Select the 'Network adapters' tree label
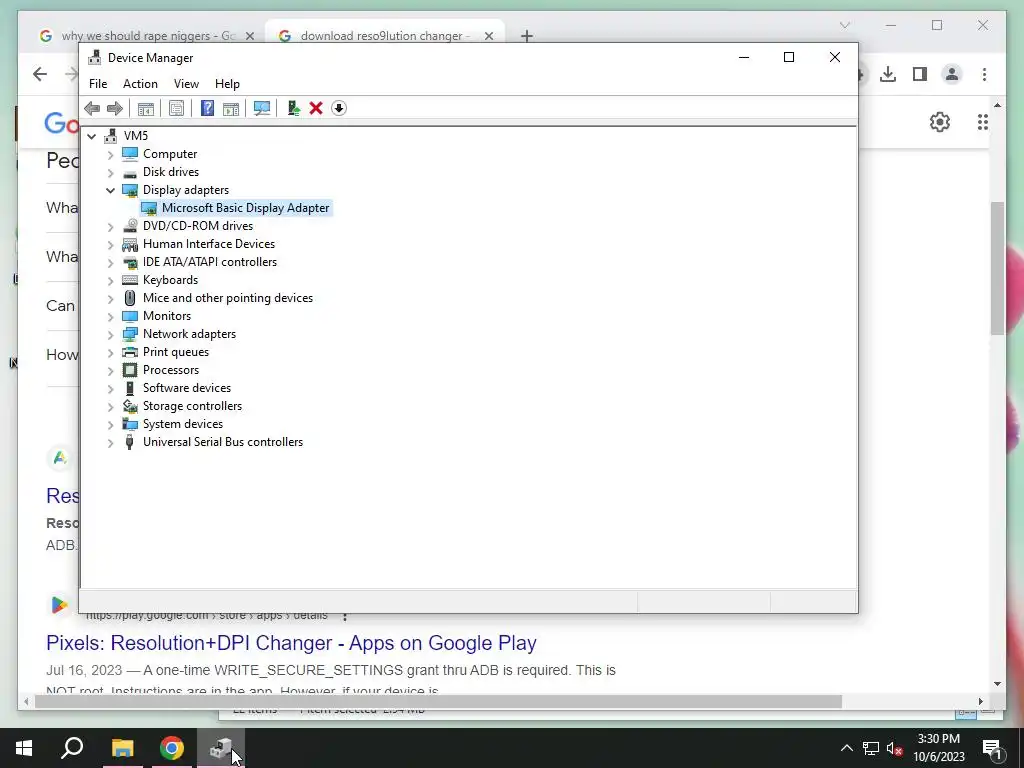Viewport: 1024px width, 768px height. pyautogui.click(x=189, y=334)
